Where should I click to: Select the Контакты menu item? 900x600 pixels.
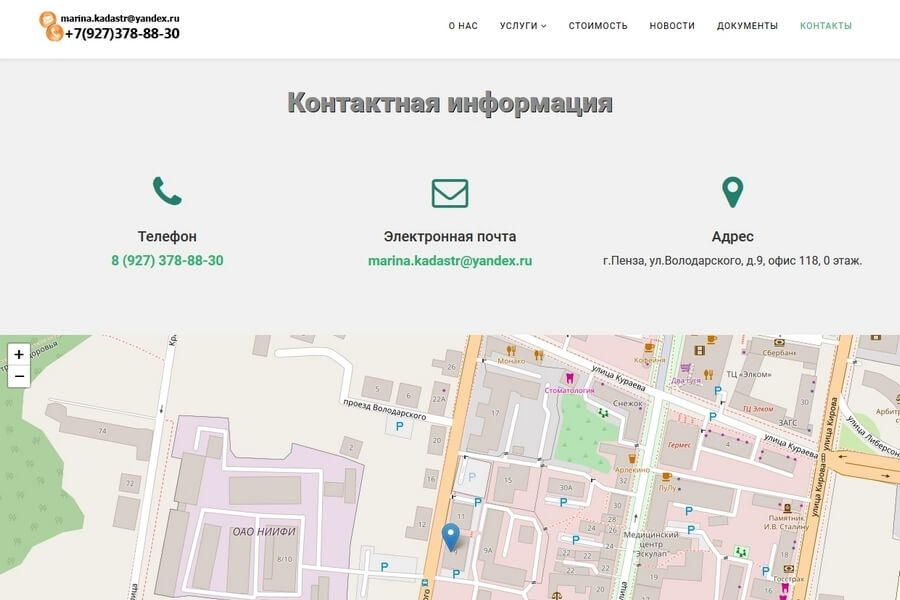[826, 26]
